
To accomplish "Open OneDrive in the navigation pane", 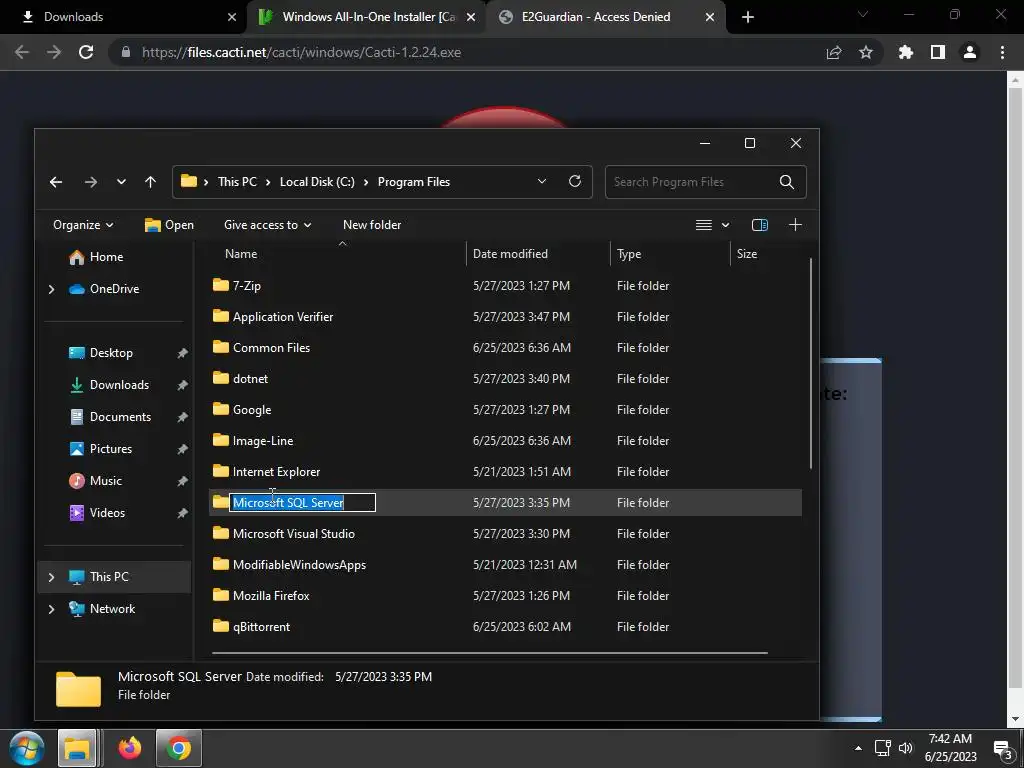I will 104,289.
